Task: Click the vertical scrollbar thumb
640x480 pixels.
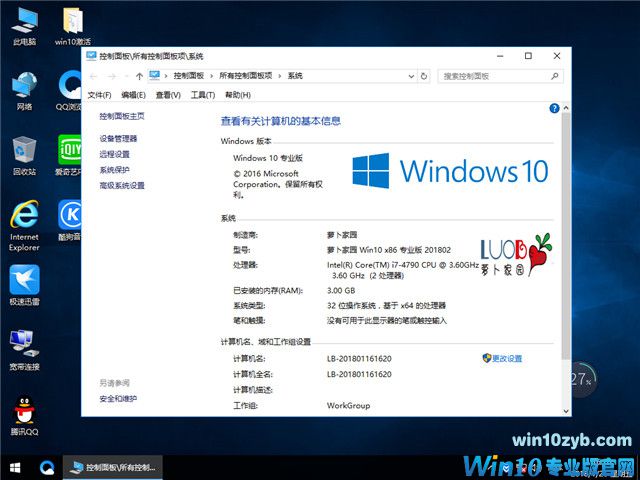Action: 566,236
